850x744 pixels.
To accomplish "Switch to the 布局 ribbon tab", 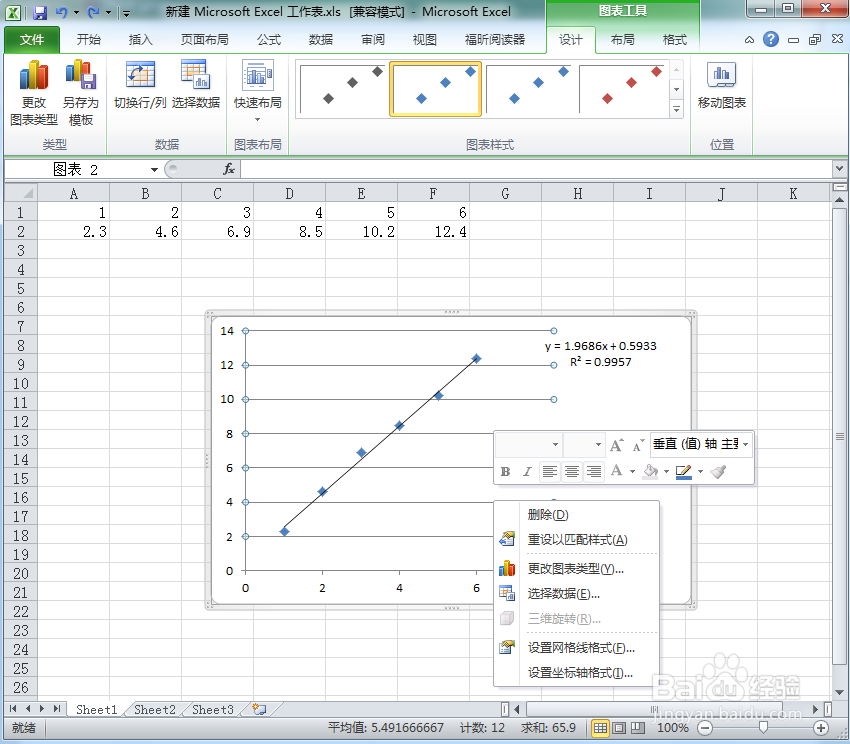I will (622, 41).
